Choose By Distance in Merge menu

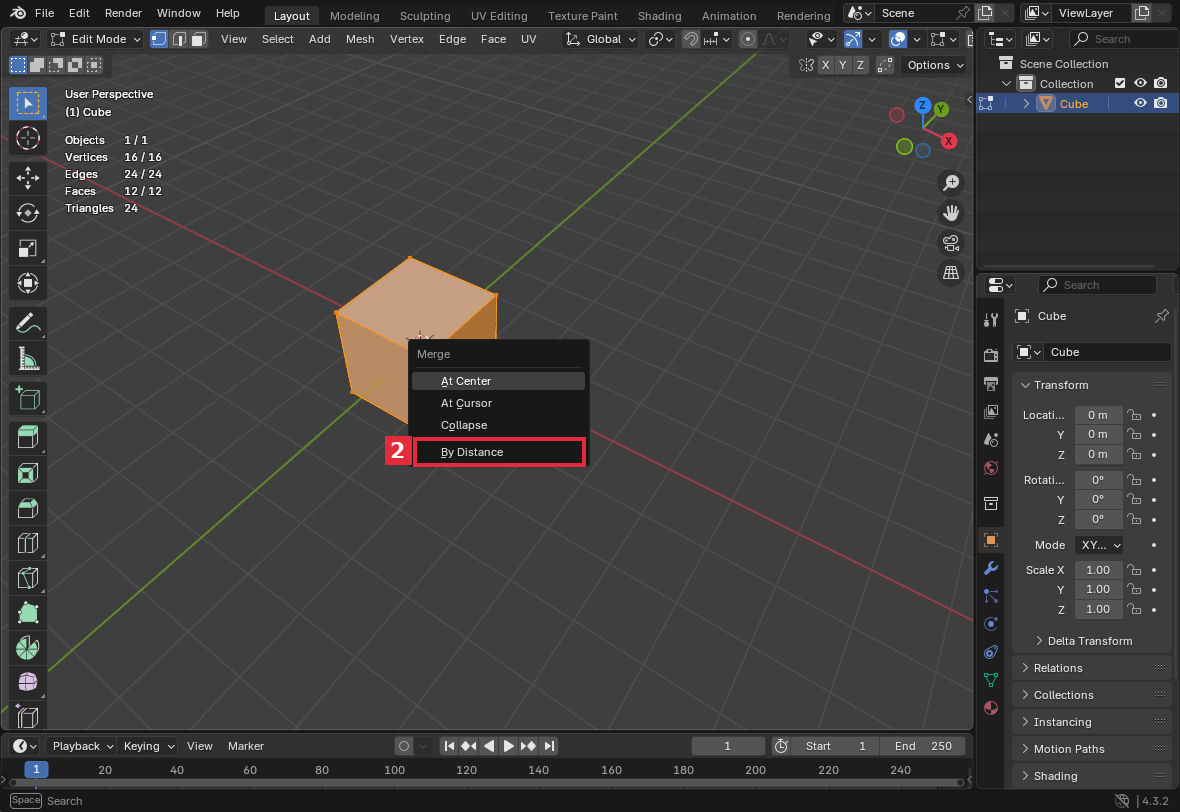point(498,452)
